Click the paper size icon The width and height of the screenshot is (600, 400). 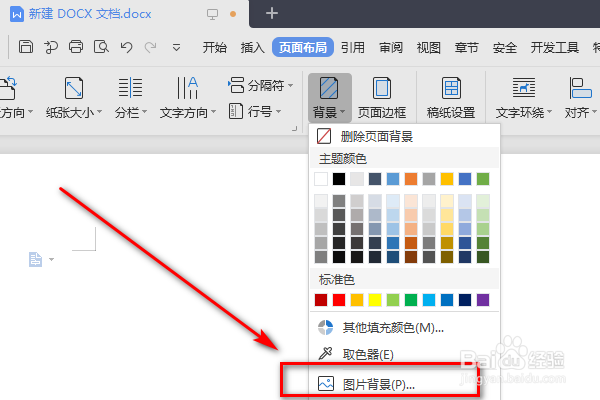[74, 88]
